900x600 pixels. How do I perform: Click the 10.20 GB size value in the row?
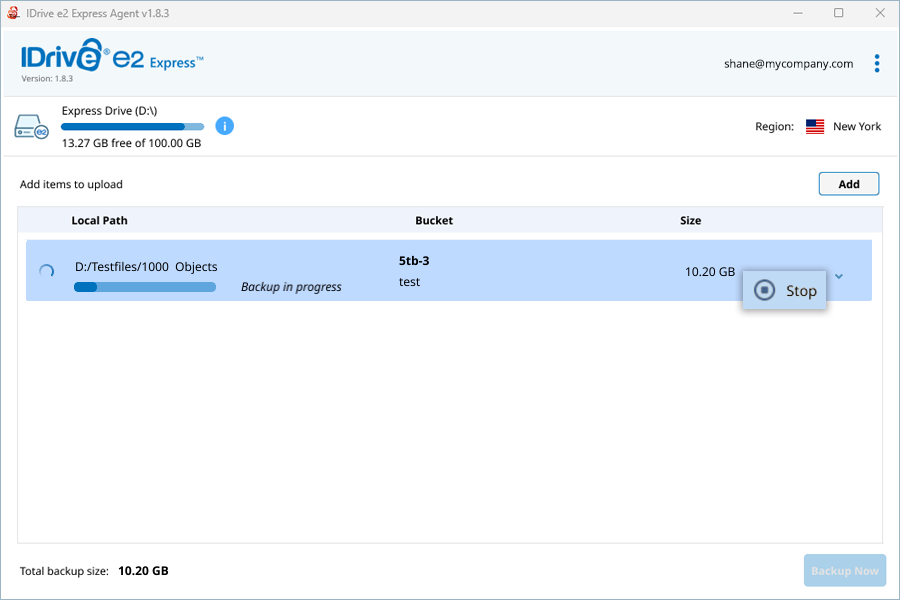click(710, 272)
